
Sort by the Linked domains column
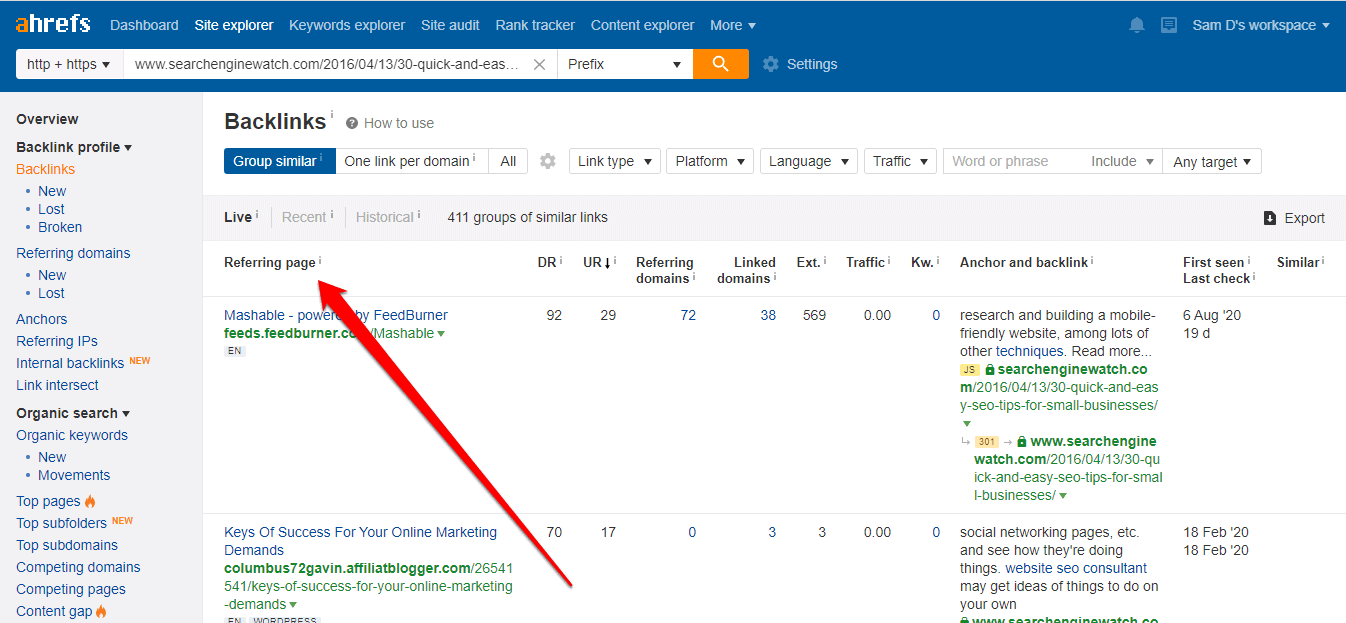(746, 270)
